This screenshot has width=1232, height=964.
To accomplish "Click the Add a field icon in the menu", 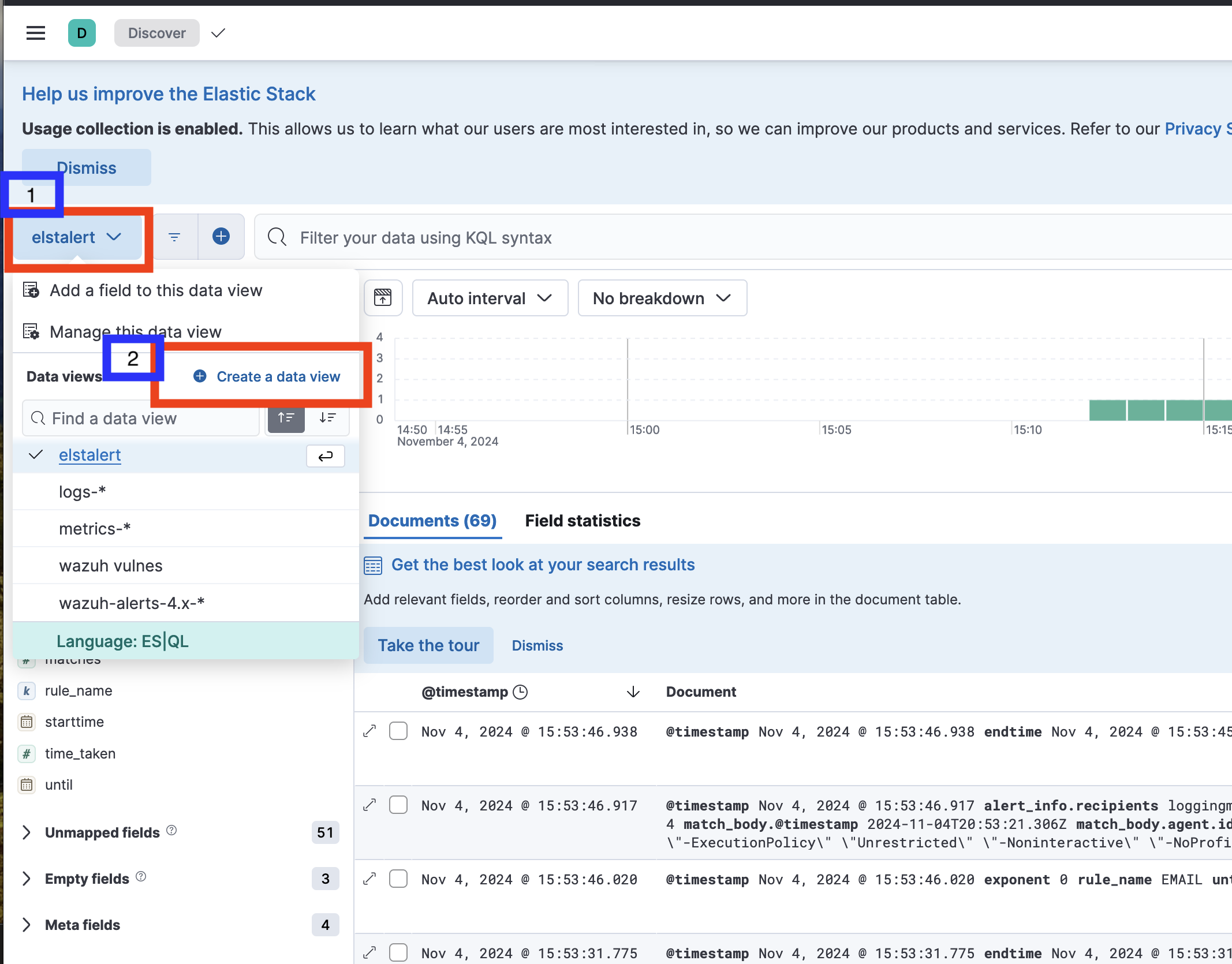I will [x=31, y=290].
